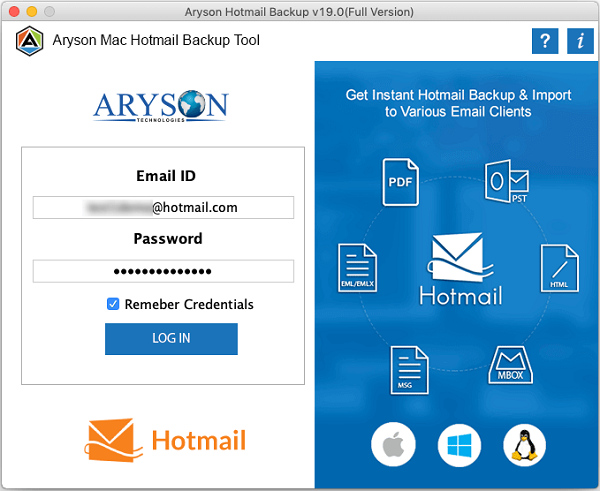Image resolution: width=600 pixels, height=491 pixels.
Task: Click the PDF format icon
Action: pyautogui.click(x=400, y=182)
